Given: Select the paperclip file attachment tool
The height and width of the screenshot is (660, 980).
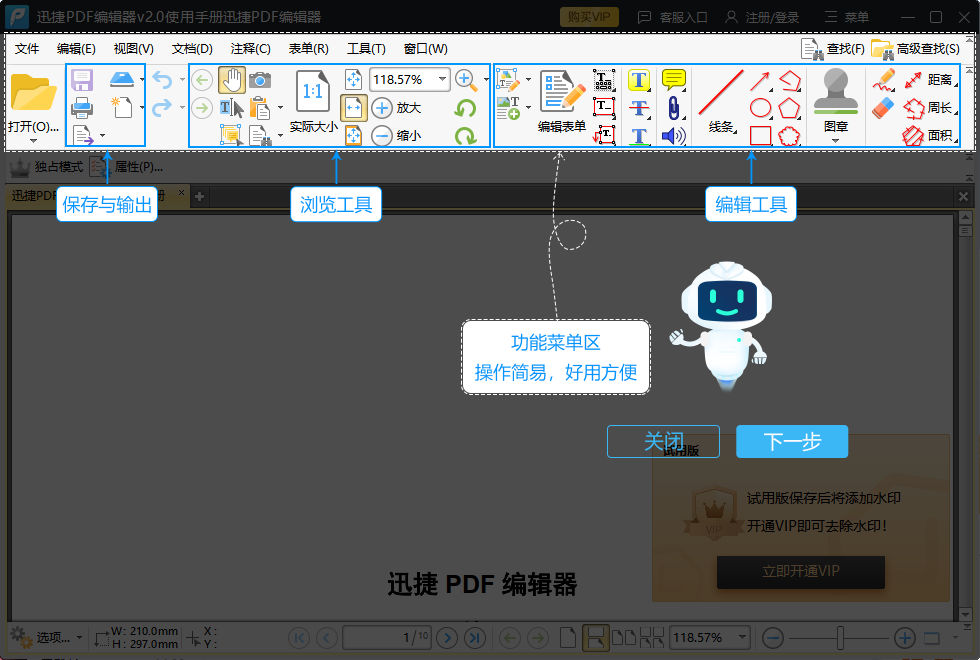Looking at the screenshot, I should click(674, 108).
